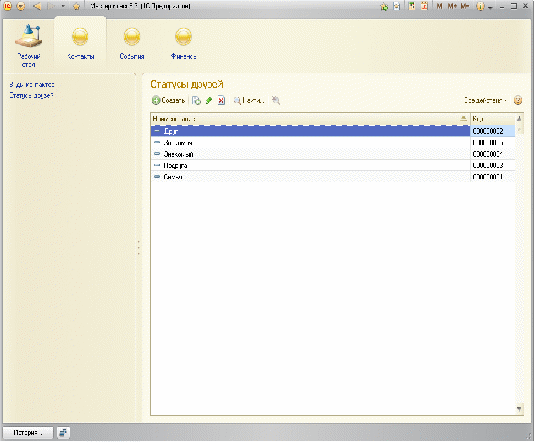Open the calculator icon in the title bar
The height and width of the screenshot is (442, 535).
pos(412,6)
